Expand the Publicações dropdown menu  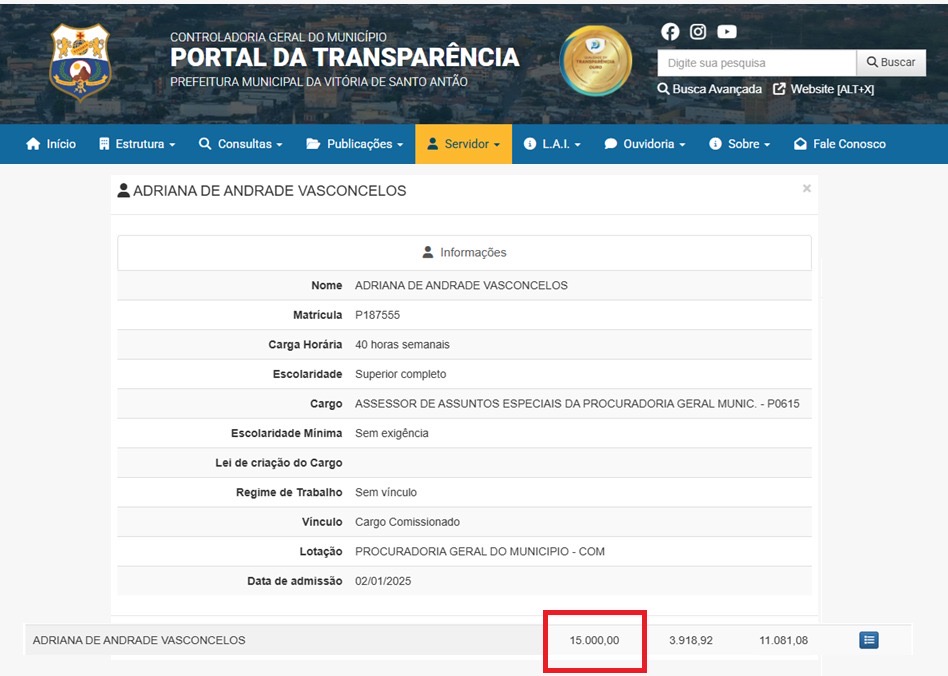(355, 144)
